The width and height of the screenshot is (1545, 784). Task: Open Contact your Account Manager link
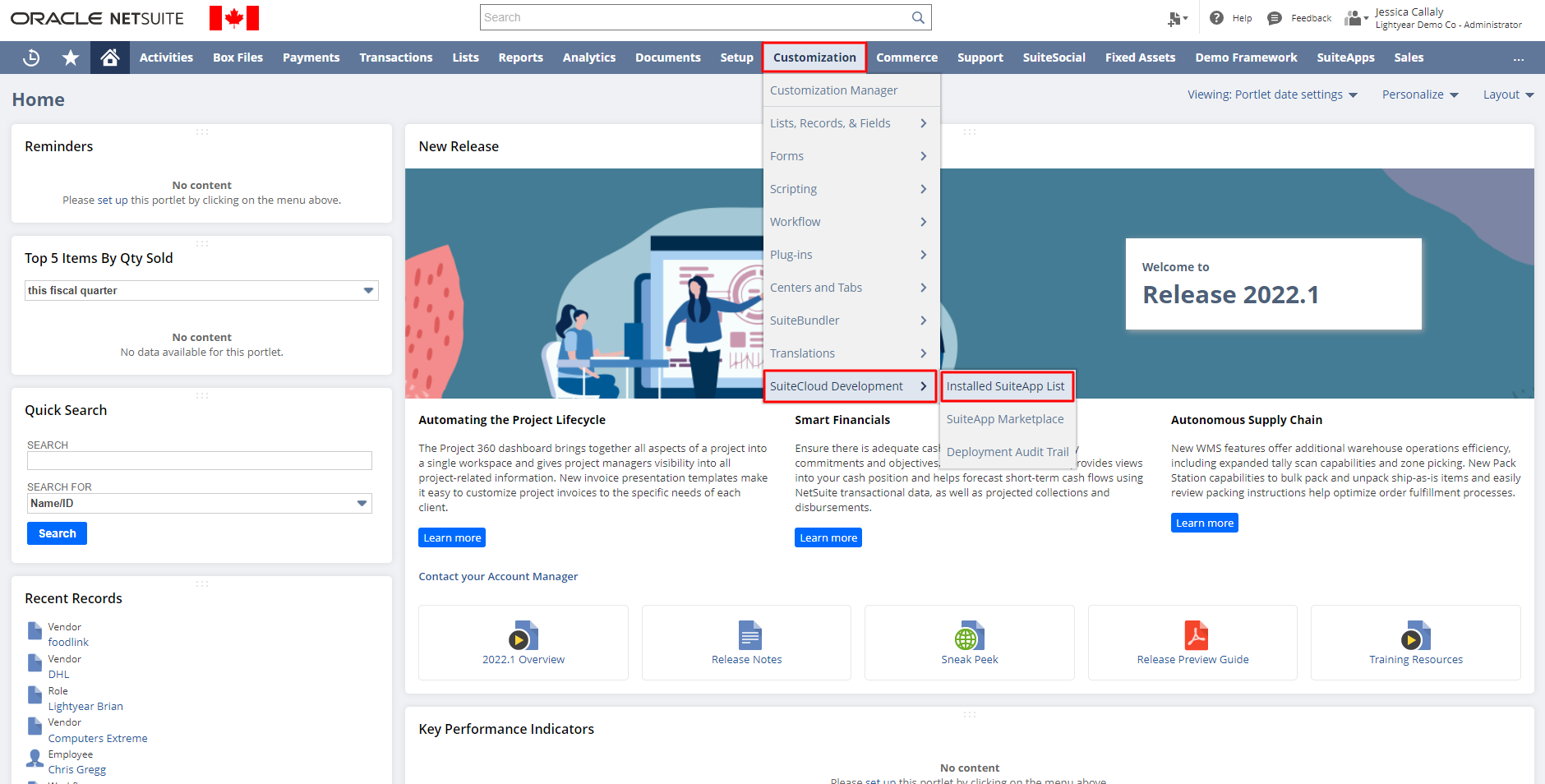[x=498, y=576]
